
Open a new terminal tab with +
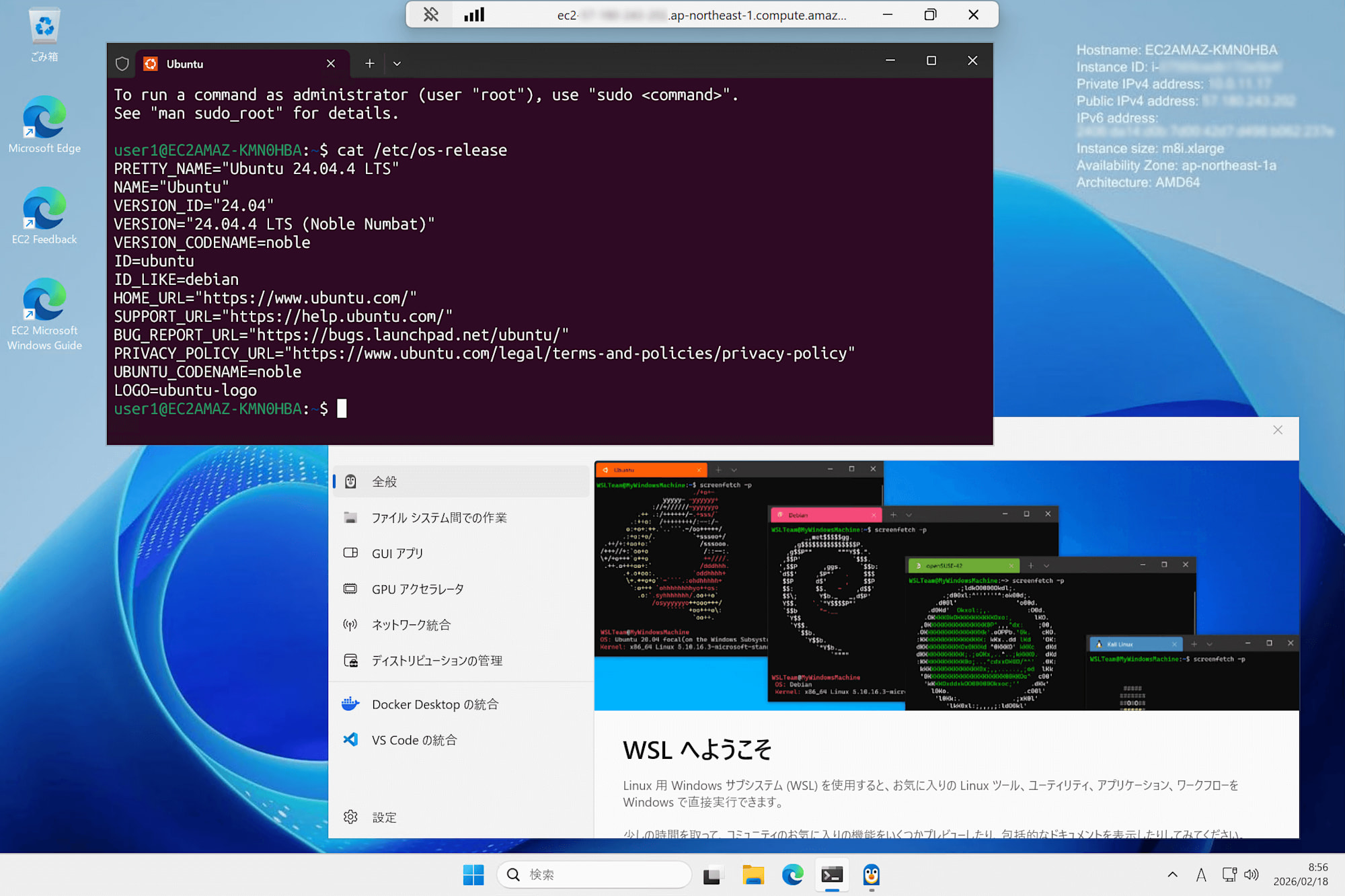[369, 63]
